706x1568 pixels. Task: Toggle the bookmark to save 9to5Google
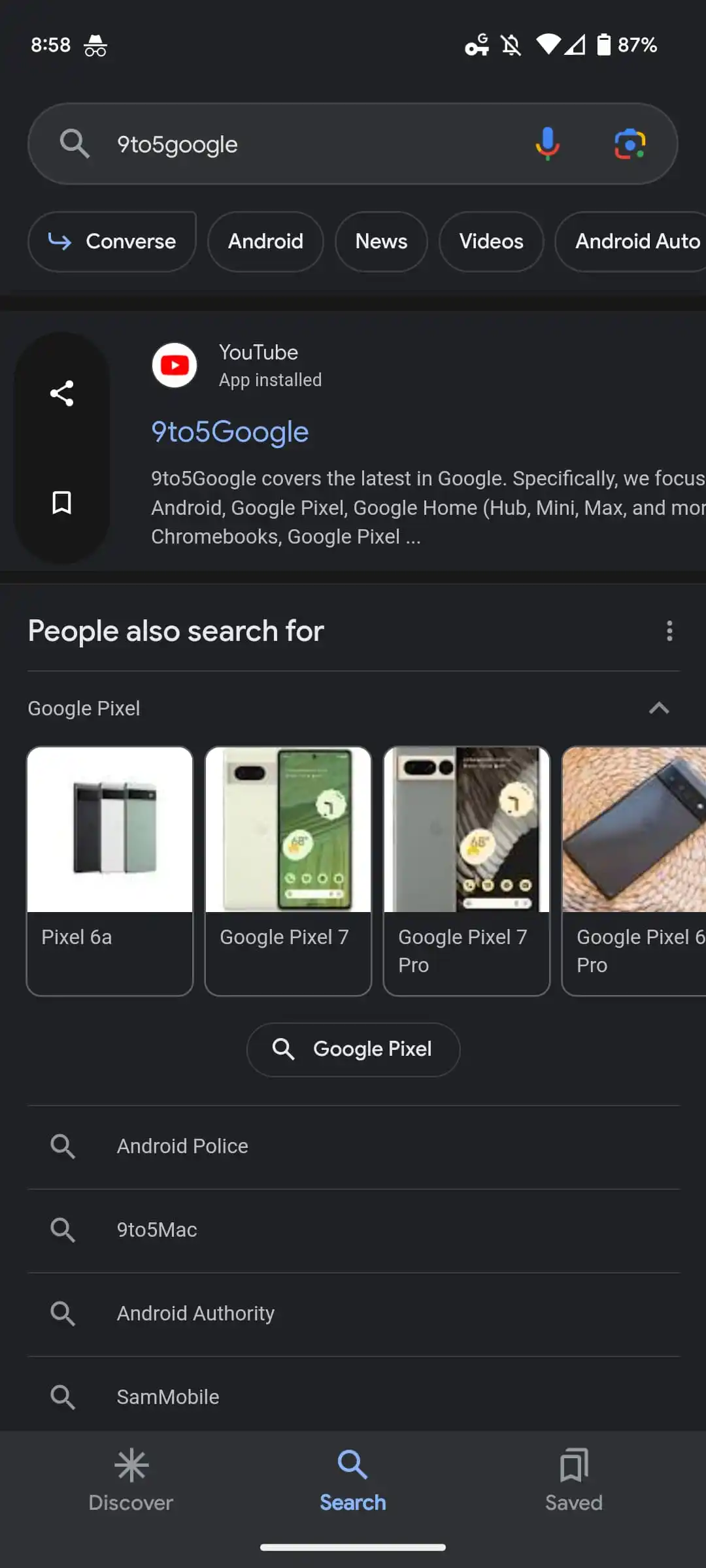[x=61, y=503]
